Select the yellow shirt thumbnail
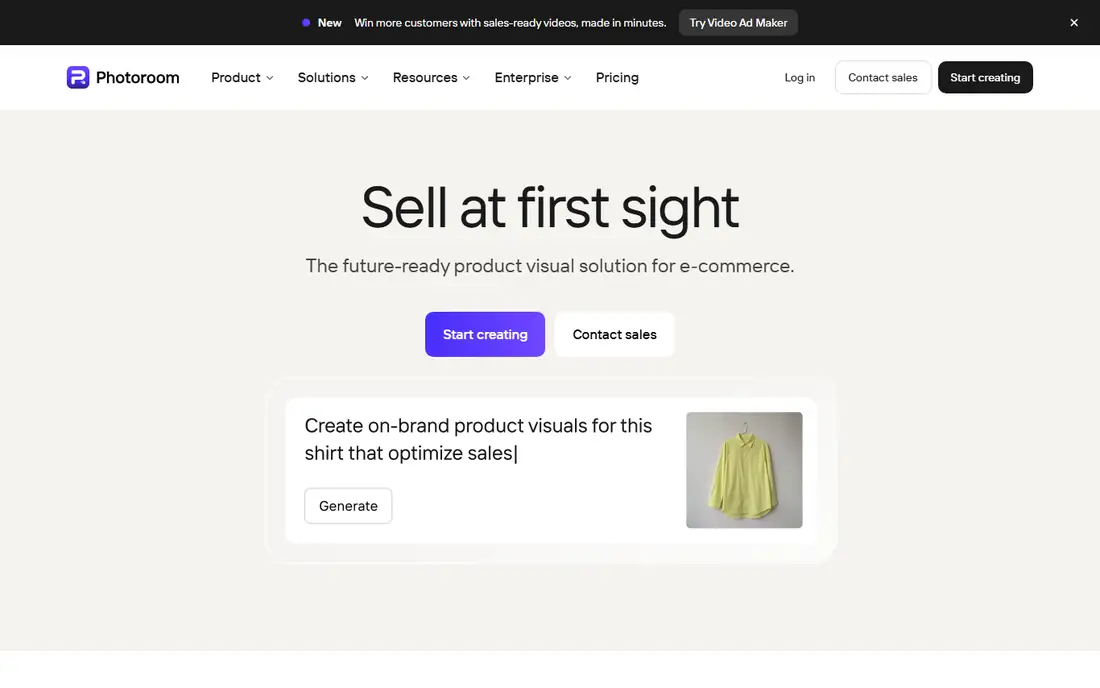 (x=744, y=470)
